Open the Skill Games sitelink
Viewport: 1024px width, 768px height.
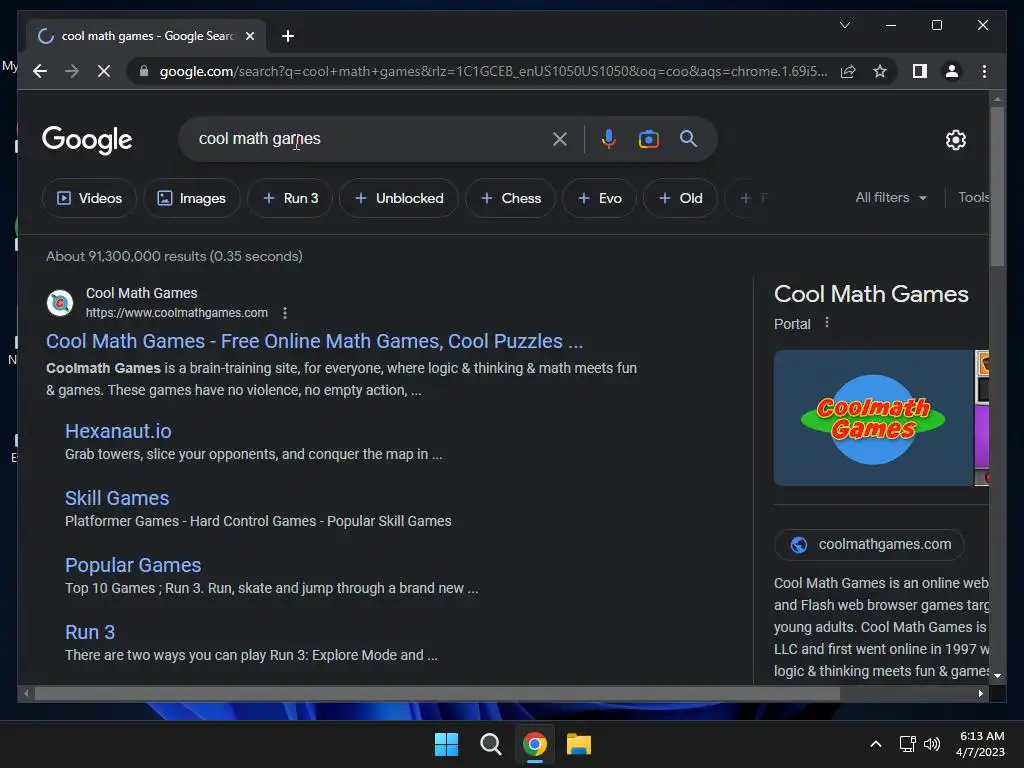pyautogui.click(x=117, y=498)
